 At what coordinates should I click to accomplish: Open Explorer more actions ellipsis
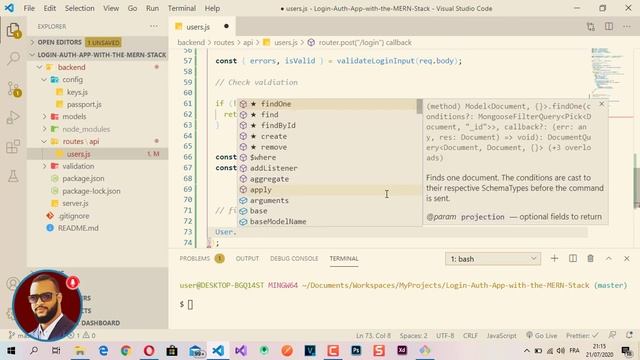click(x=154, y=26)
